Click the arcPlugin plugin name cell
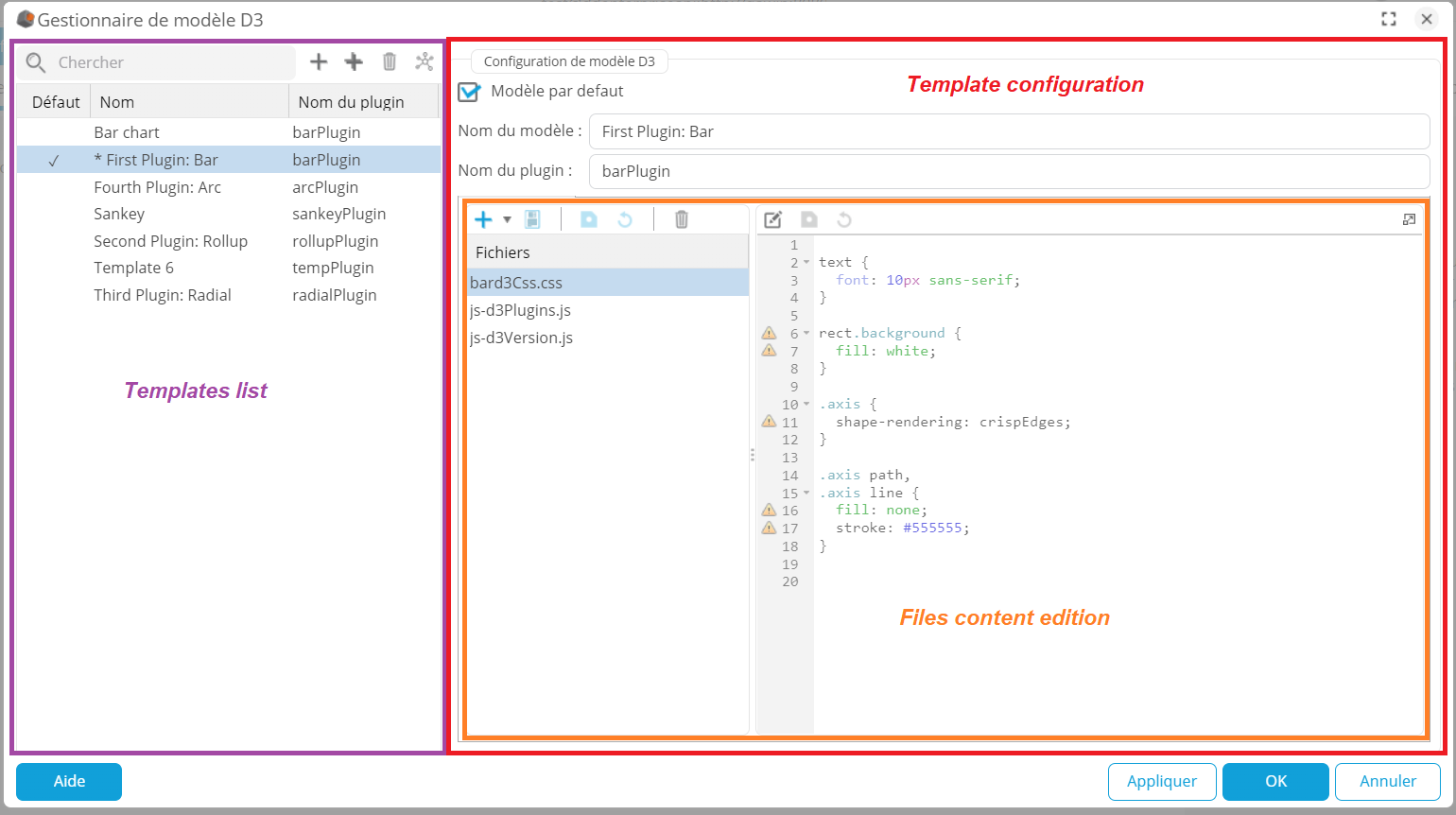 coord(325,187)
